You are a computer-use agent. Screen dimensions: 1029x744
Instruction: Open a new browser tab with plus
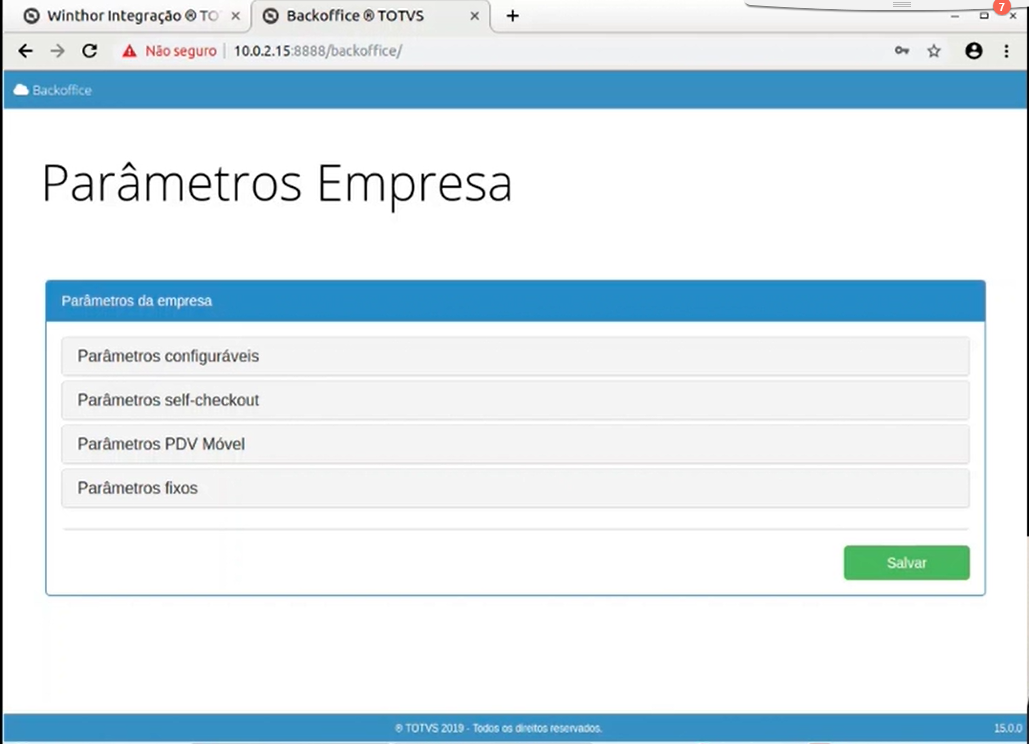[x=513, y=16]
